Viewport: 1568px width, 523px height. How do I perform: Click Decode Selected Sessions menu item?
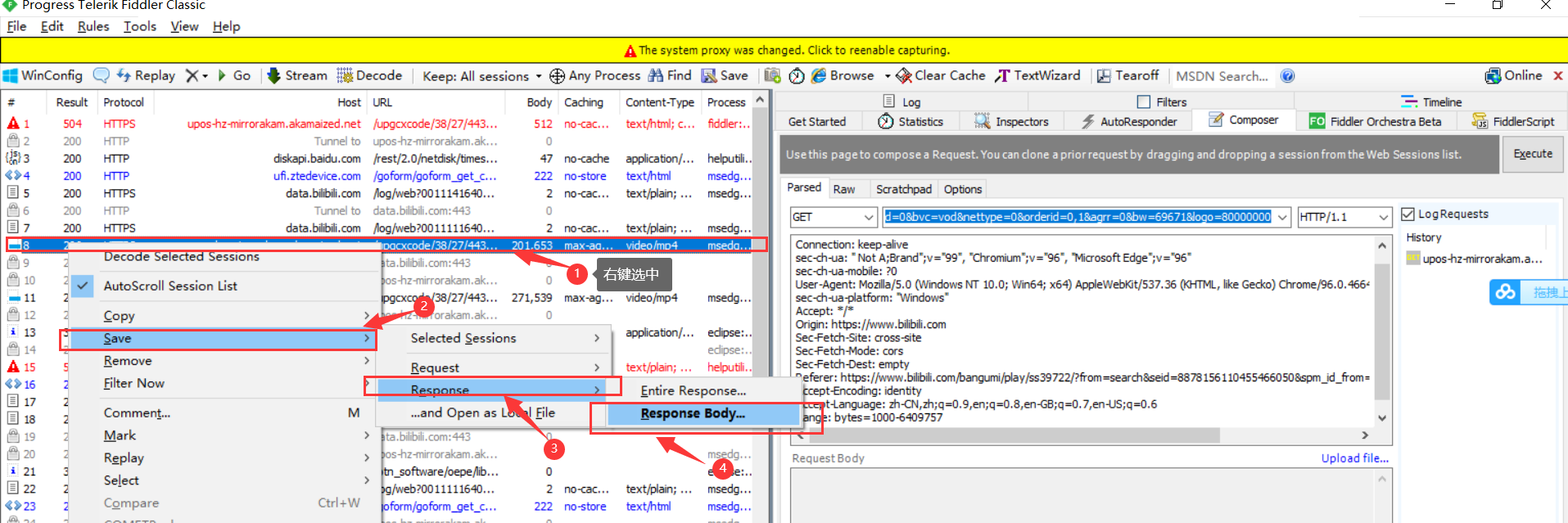click(x=181, y=256)
